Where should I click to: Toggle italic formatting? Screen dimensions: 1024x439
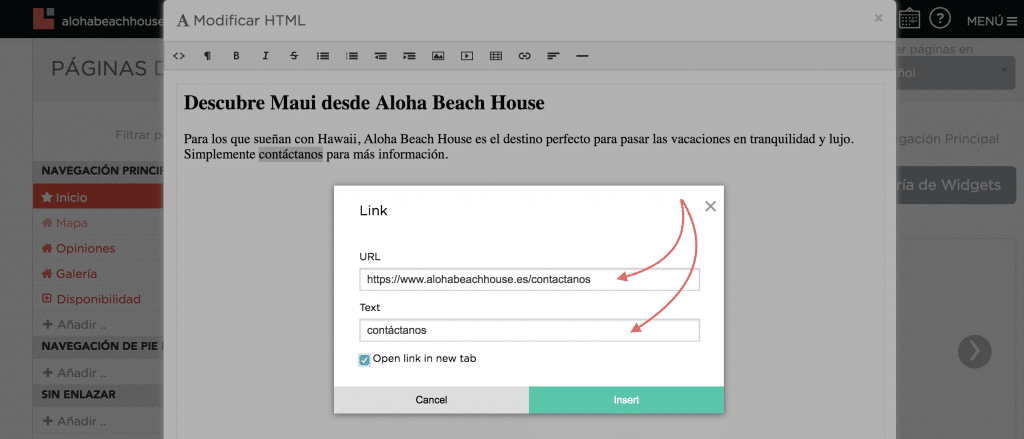[x=265, y=56]
